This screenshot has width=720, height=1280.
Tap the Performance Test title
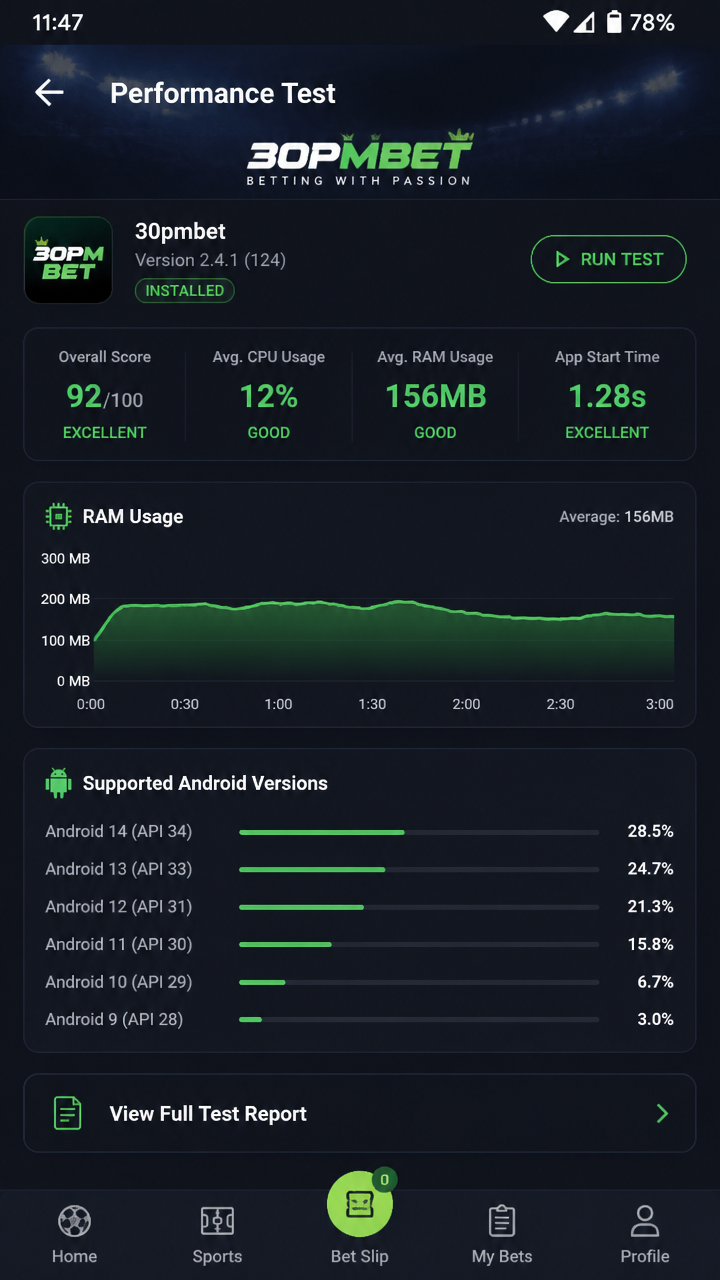pos(223,93)
